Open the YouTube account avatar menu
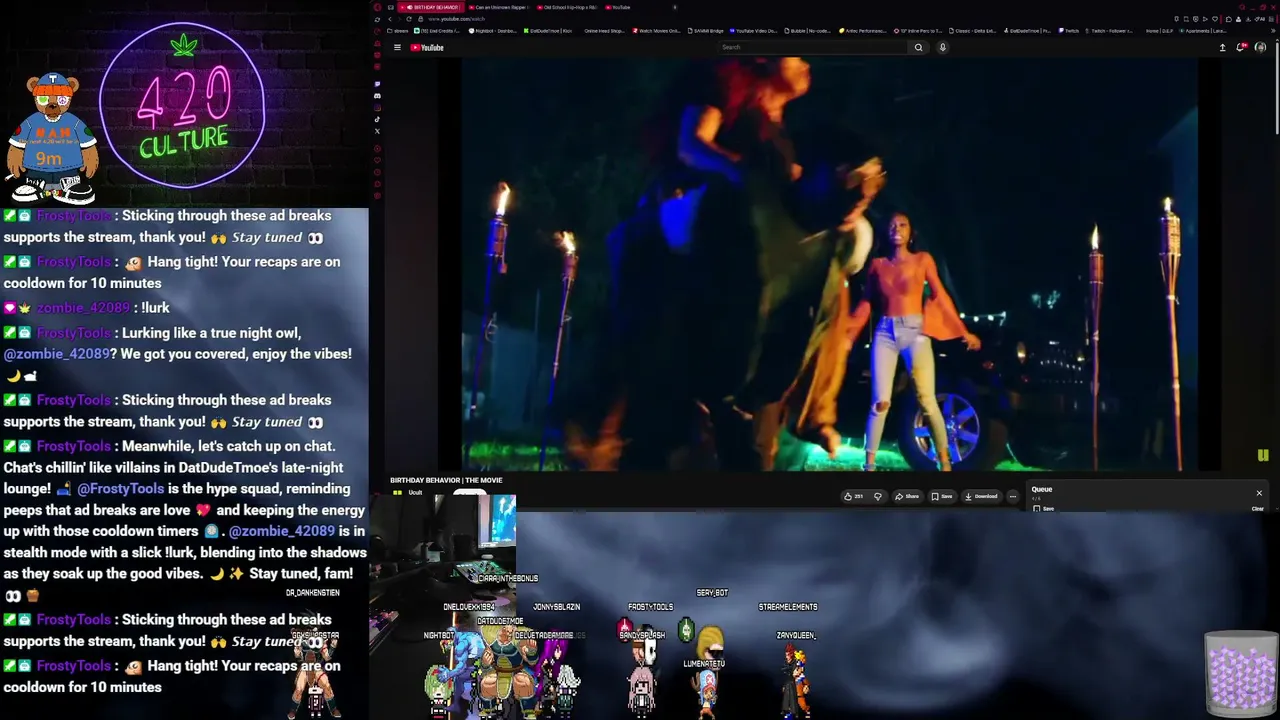The height and width of the screenshot is (720, 1280). tap(1260, 47)
